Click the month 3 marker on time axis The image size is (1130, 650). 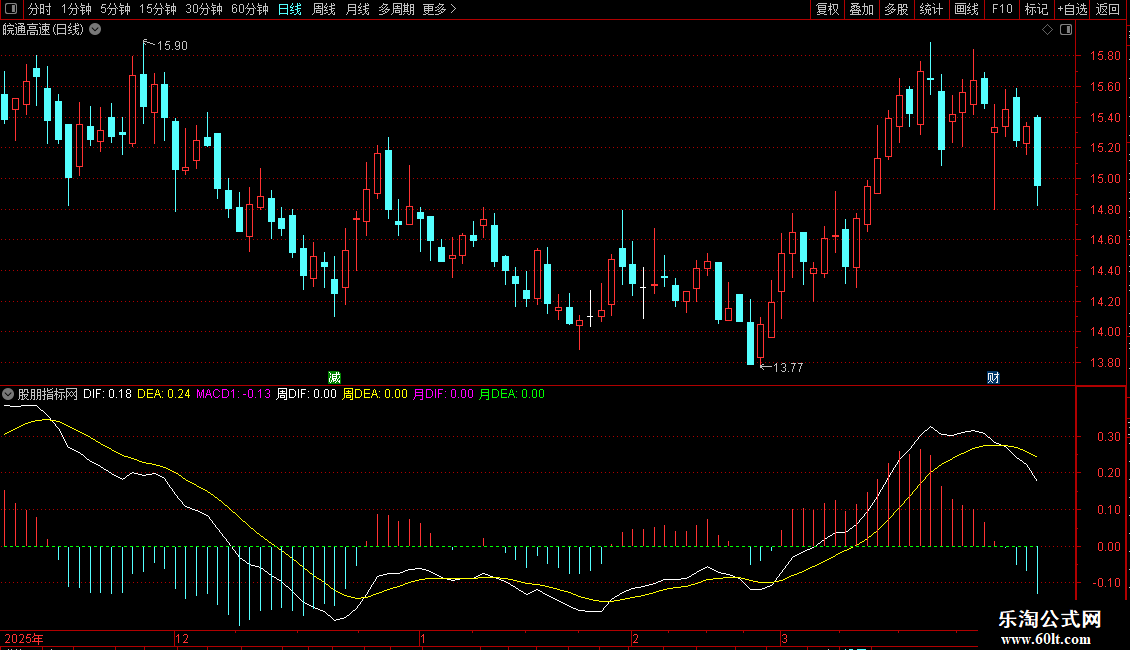[x=784, y=638]
